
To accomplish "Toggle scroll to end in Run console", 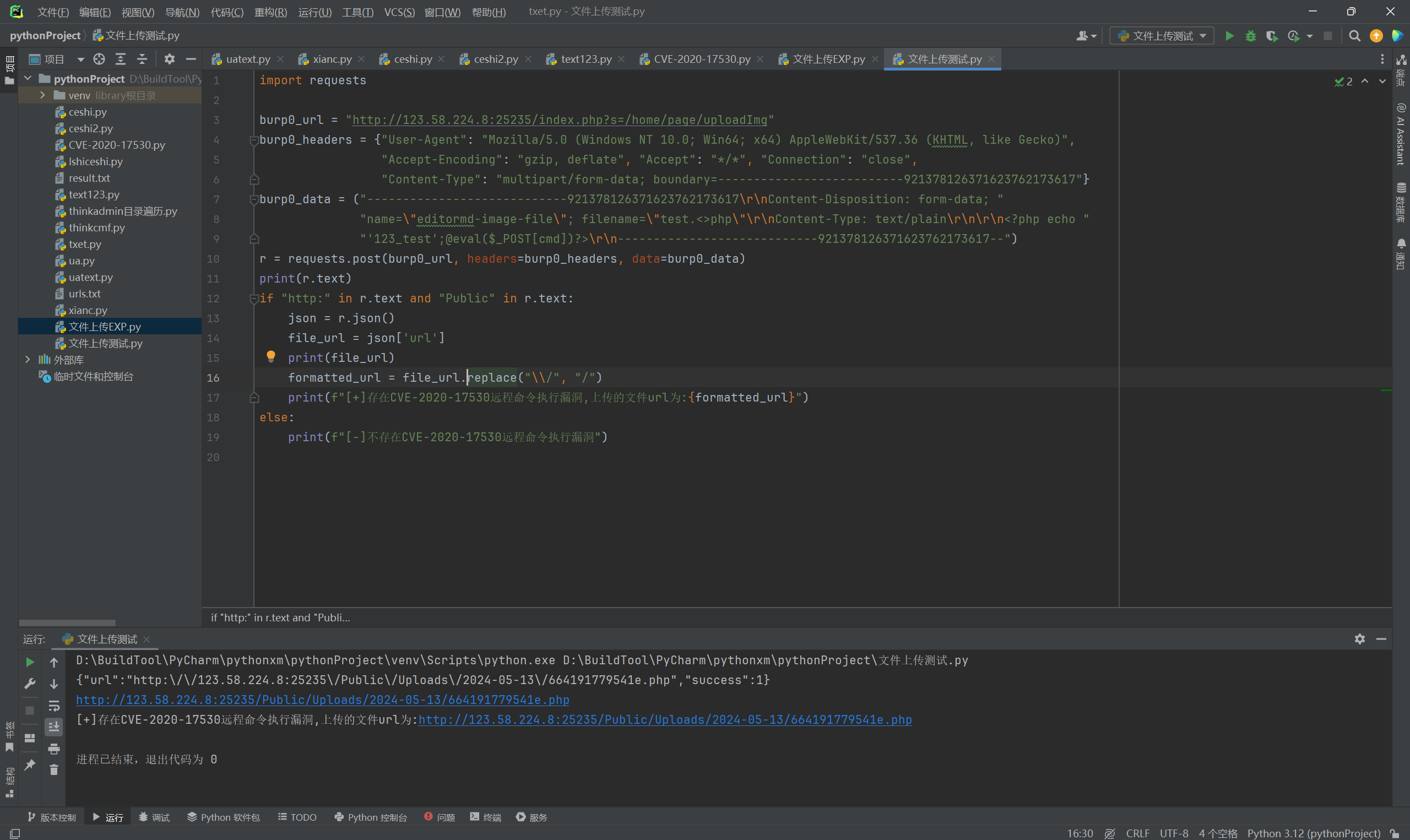I will click(54, 727).
